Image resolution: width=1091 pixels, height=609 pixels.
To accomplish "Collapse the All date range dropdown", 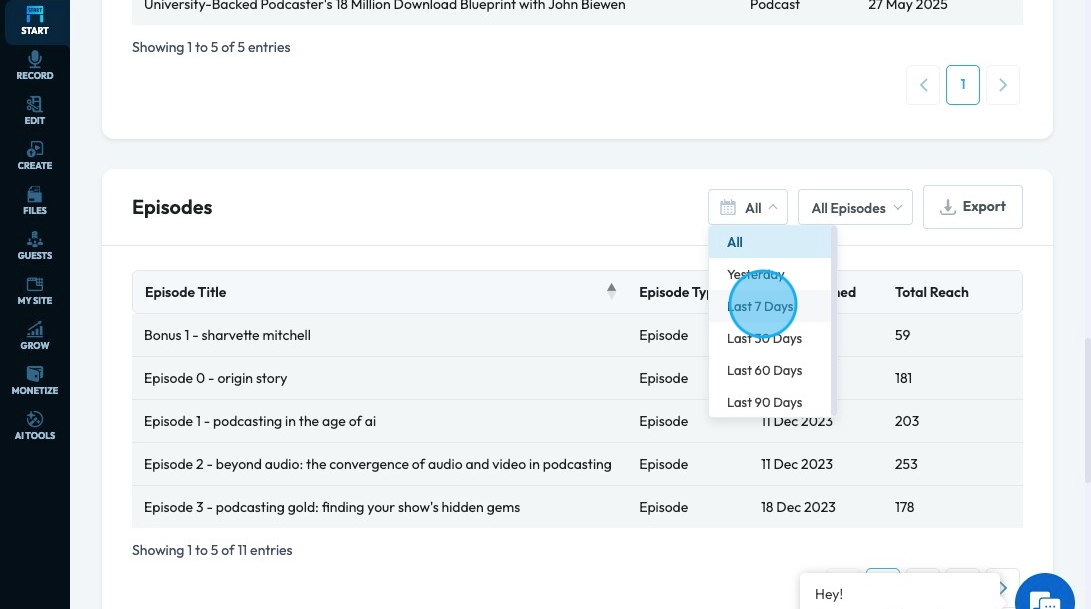I will click(x=748, y=208).
